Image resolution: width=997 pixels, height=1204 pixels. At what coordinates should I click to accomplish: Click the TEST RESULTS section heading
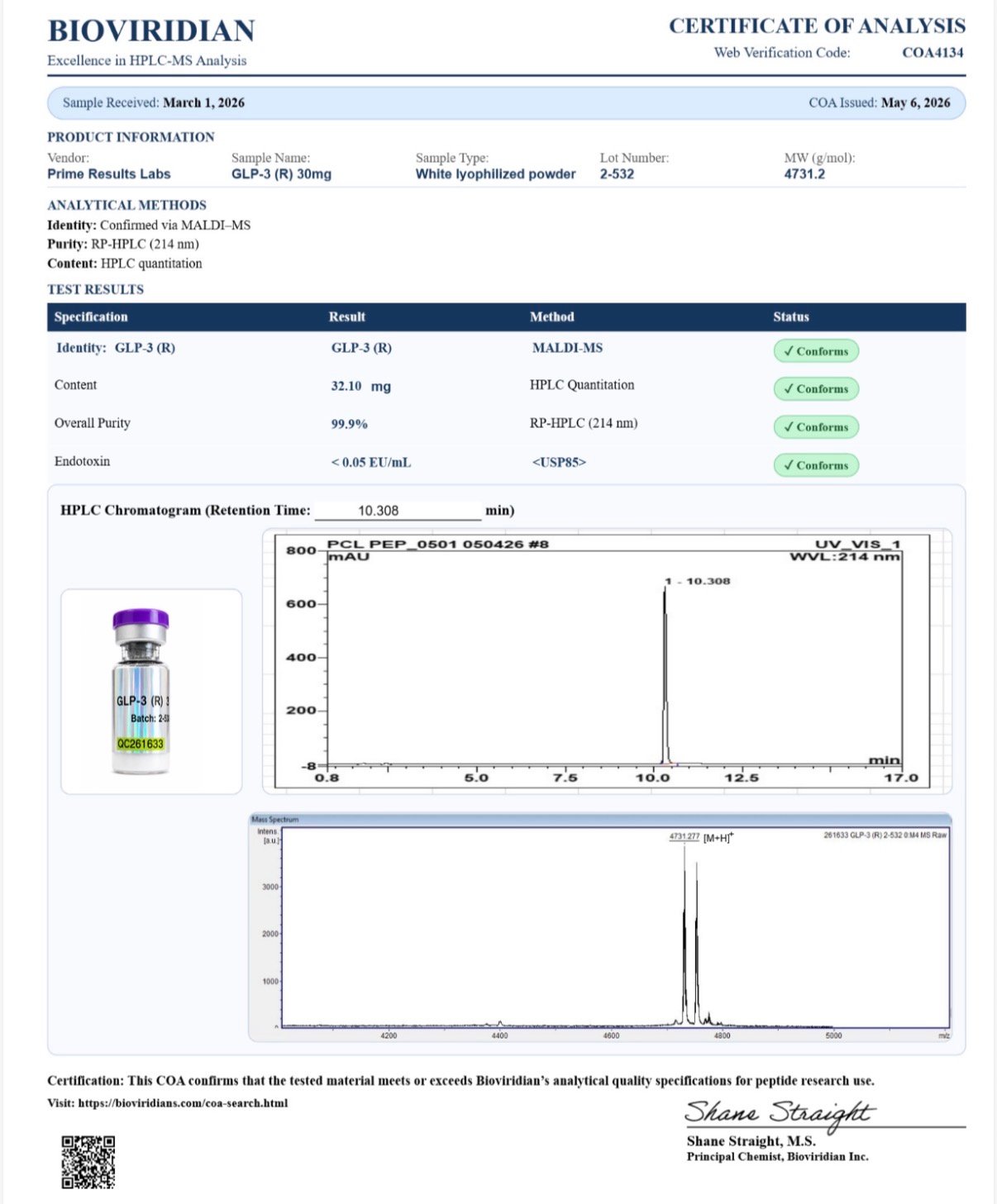click(95, 289)
